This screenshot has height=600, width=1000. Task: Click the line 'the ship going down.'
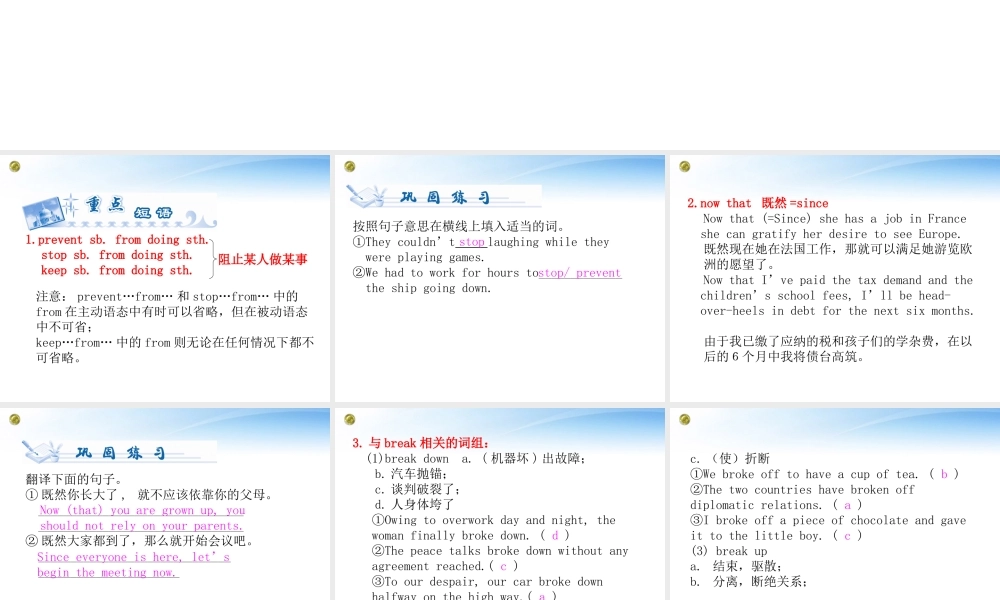tap(429, 288)
